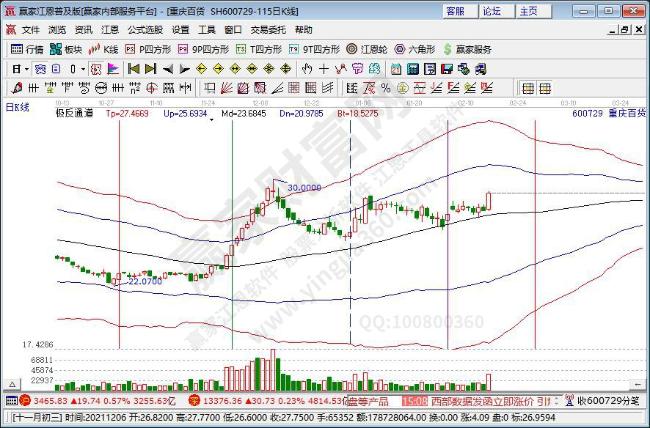The image size is (650, 428).
Task: Click the percent sign tool icon
Action: 386,88
